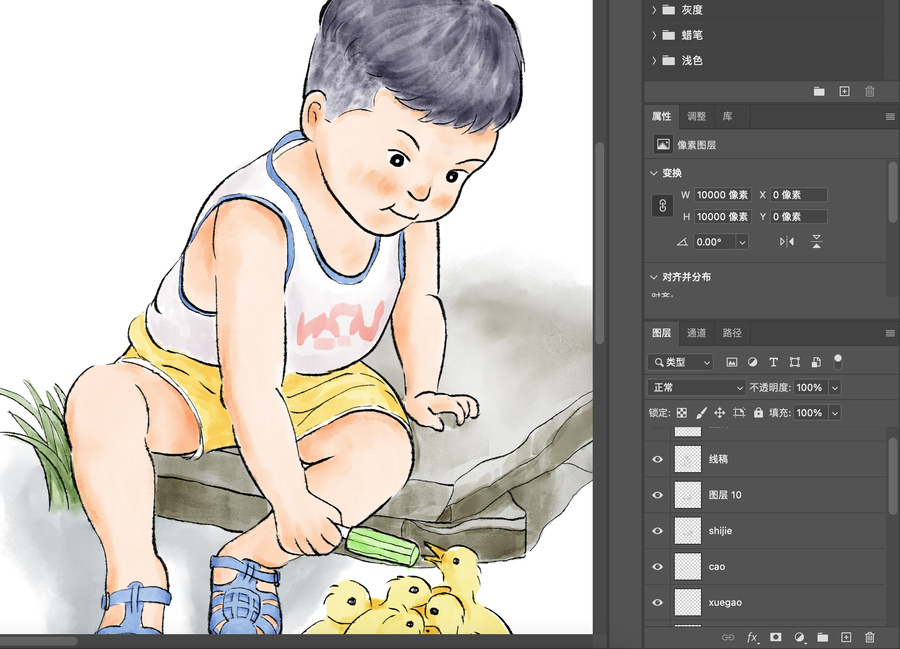Collapse the 对齐并分布 section
Screen dimensions: 900x649
tap(654, 277)
